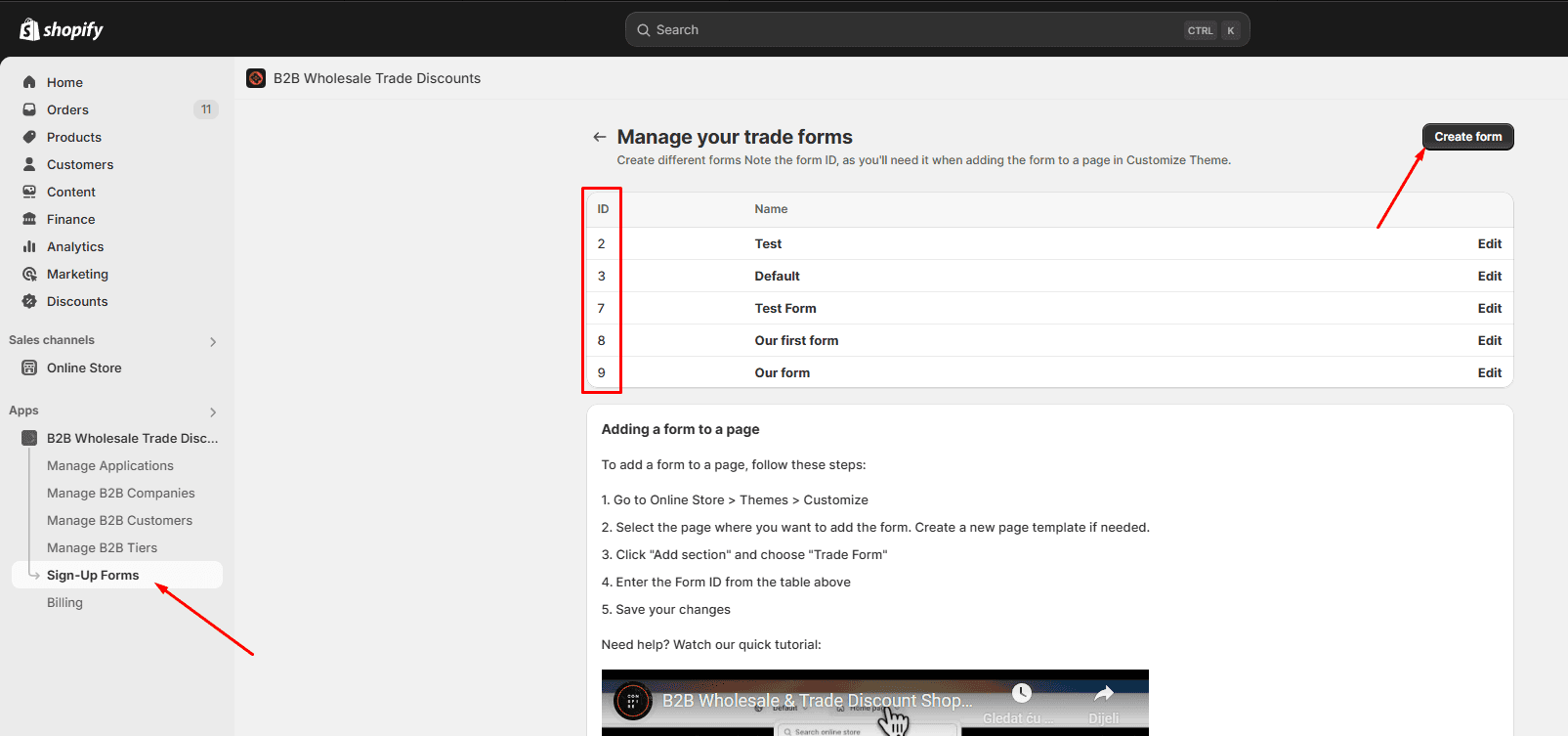
Task: Open the Orders page
Action: pos(67,109)
